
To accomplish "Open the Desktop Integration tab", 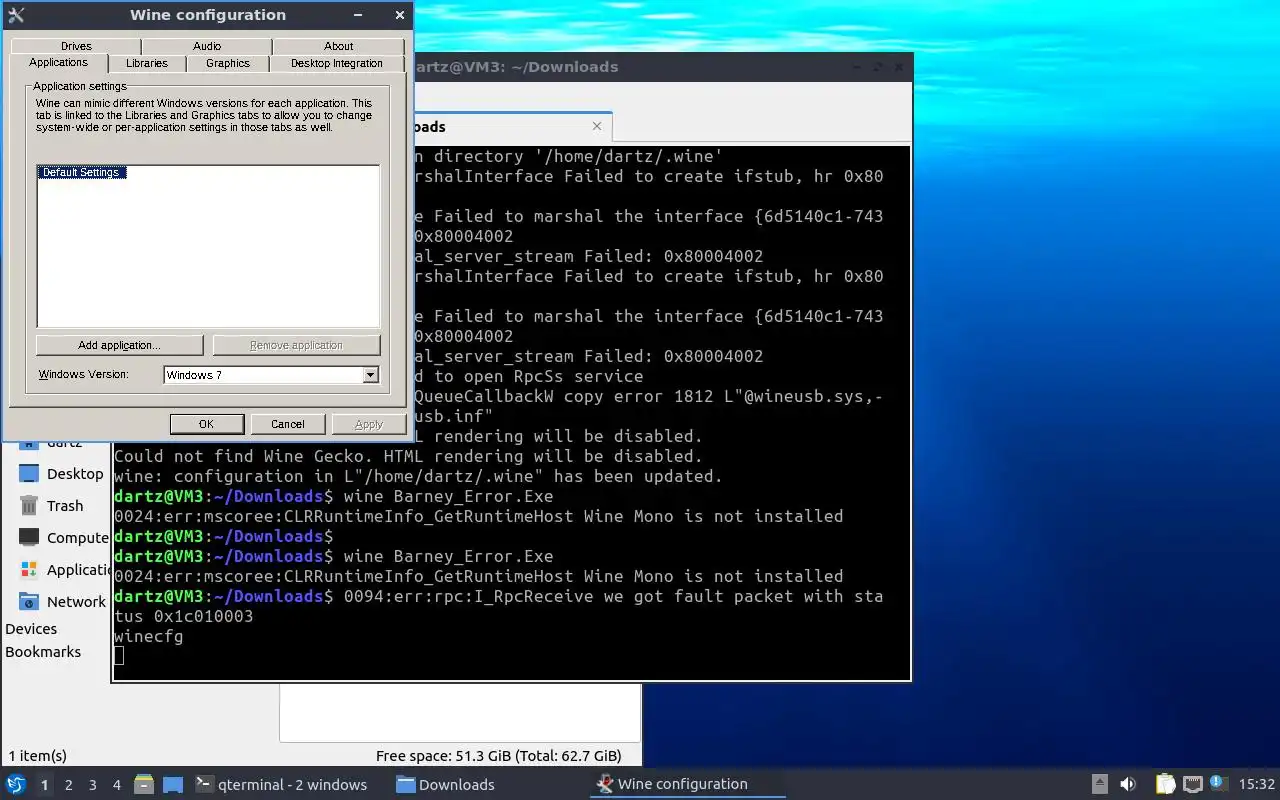I will [337, 63].
